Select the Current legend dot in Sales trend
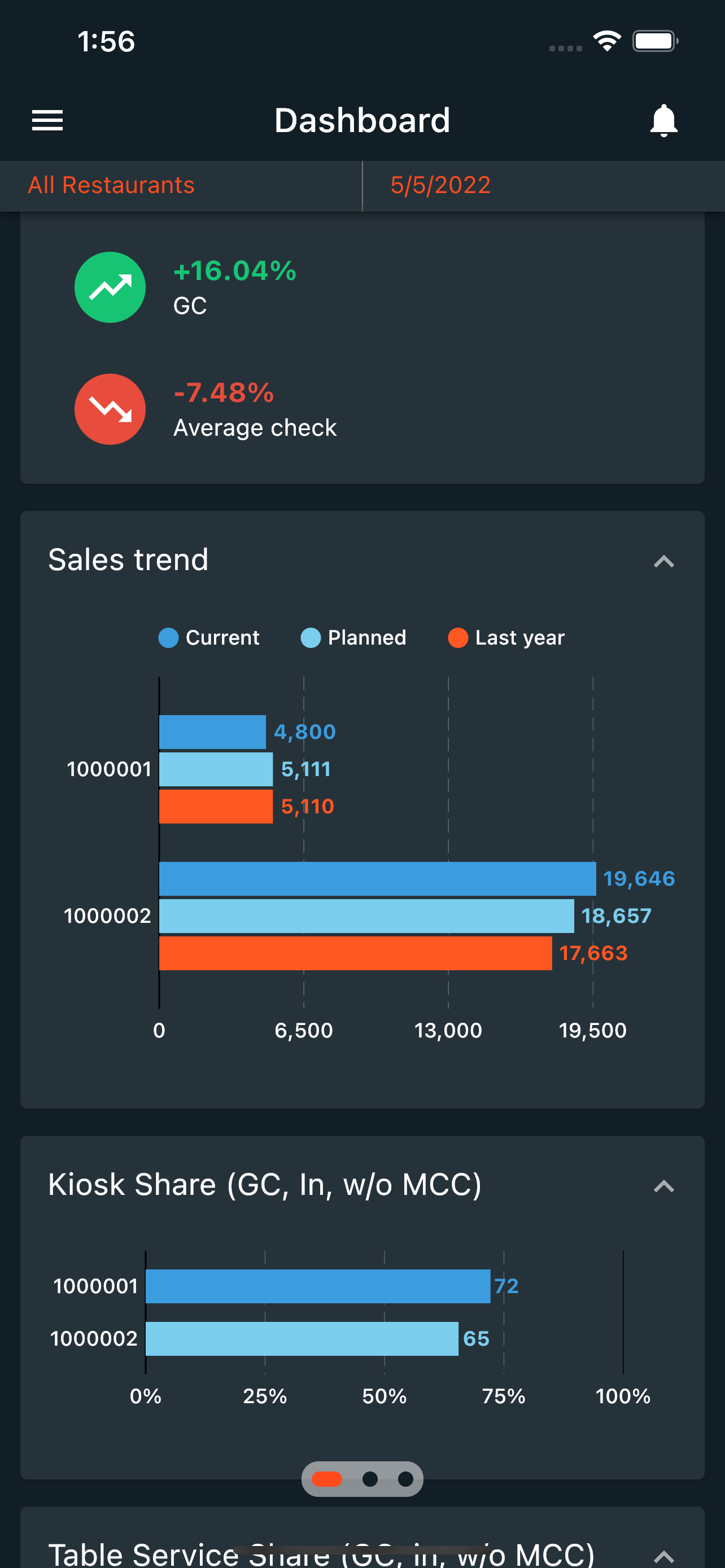Viewport: 725px width, 1568px height. (x=169, y=638)
